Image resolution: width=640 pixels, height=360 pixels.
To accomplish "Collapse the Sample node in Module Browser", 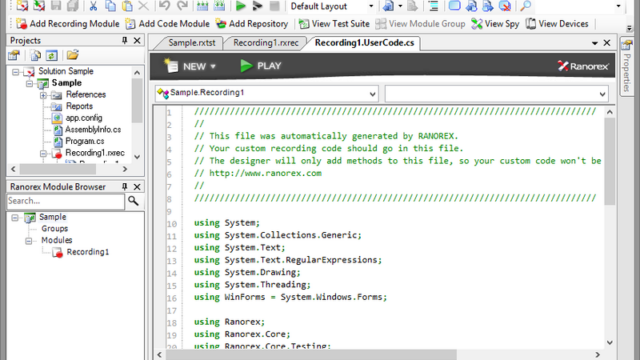I will pos(15,218).
